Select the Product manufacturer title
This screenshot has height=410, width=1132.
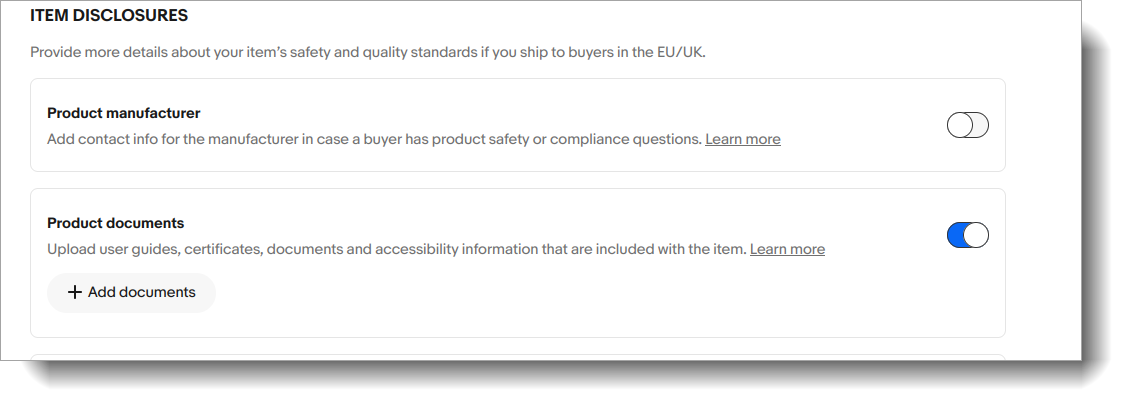[124, 113]
